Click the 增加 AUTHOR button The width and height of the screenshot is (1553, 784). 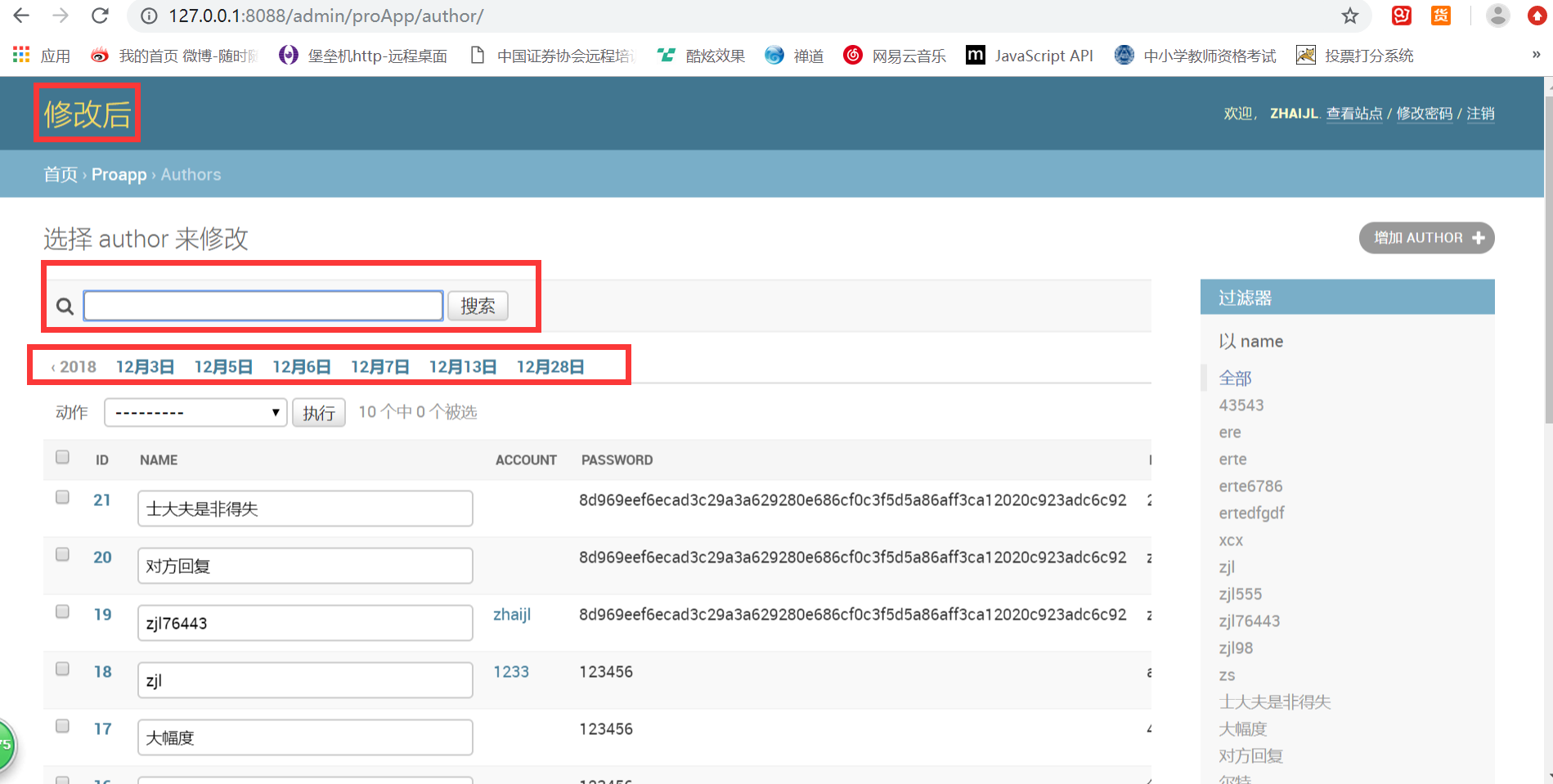coord(1426,238)
